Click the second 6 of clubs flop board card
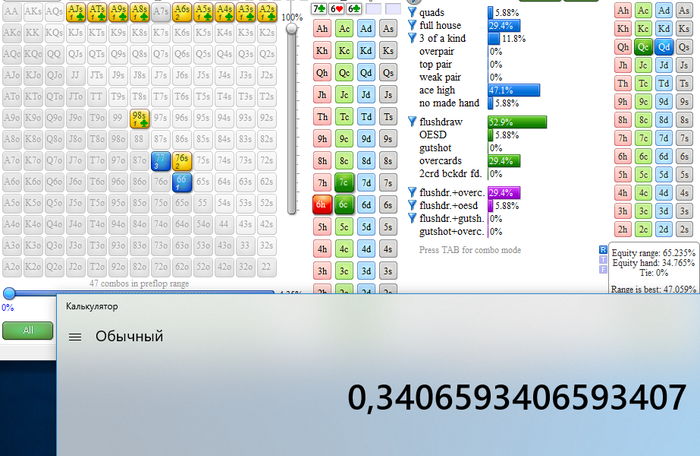The width and height of the screenshot is (700, 456). coord(354,8)
